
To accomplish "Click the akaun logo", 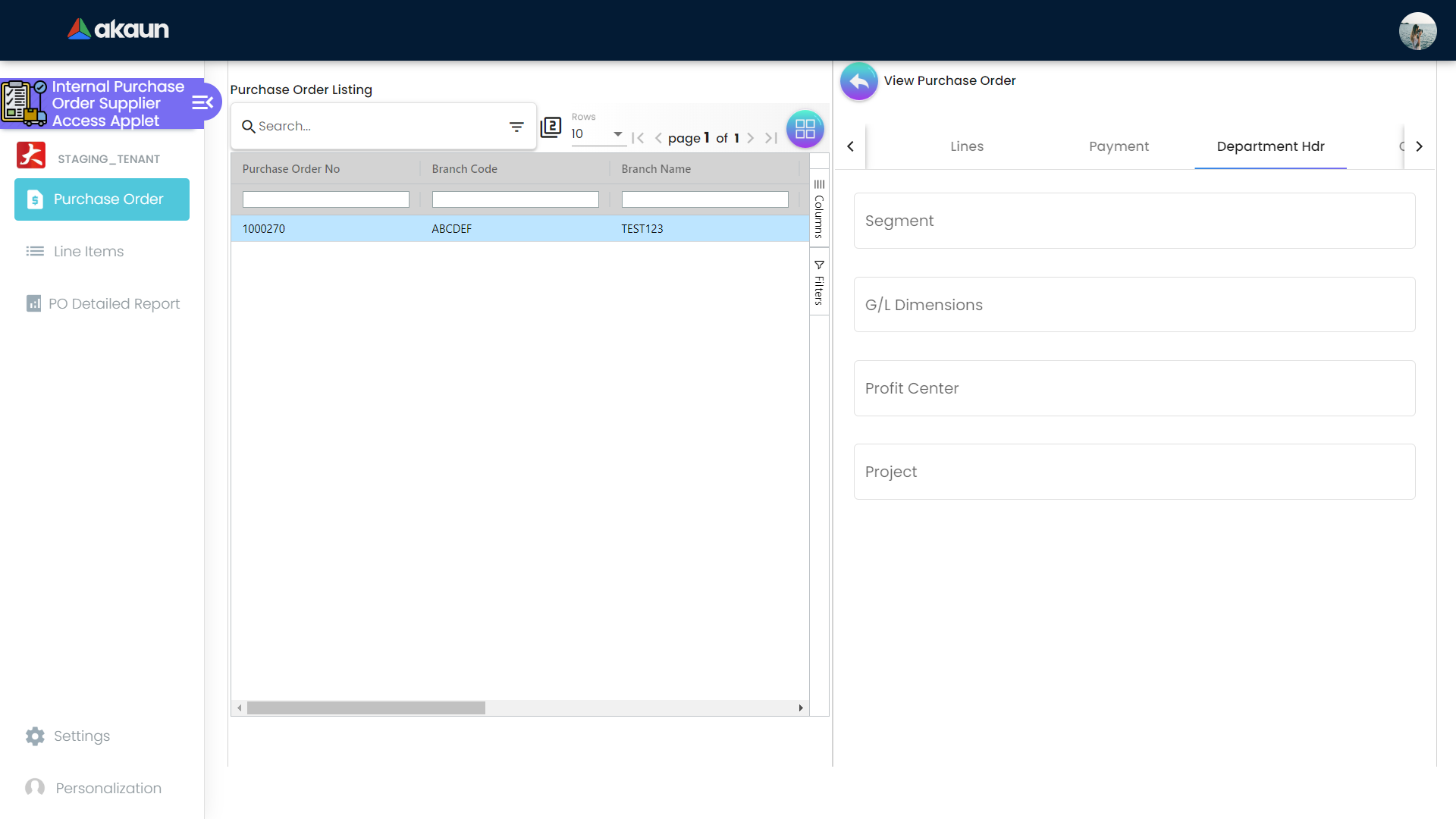I will [x=118, y=30].
